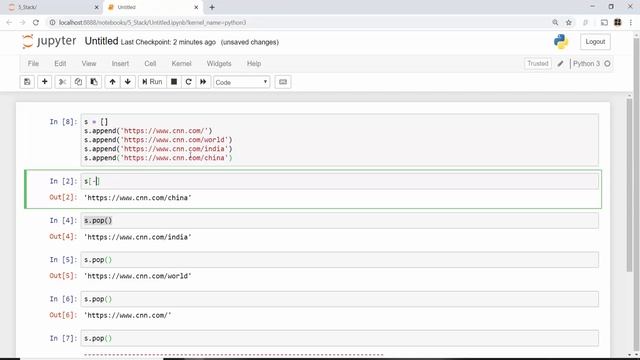Move selected cell up arrow
640x360 pixels.
112,82
